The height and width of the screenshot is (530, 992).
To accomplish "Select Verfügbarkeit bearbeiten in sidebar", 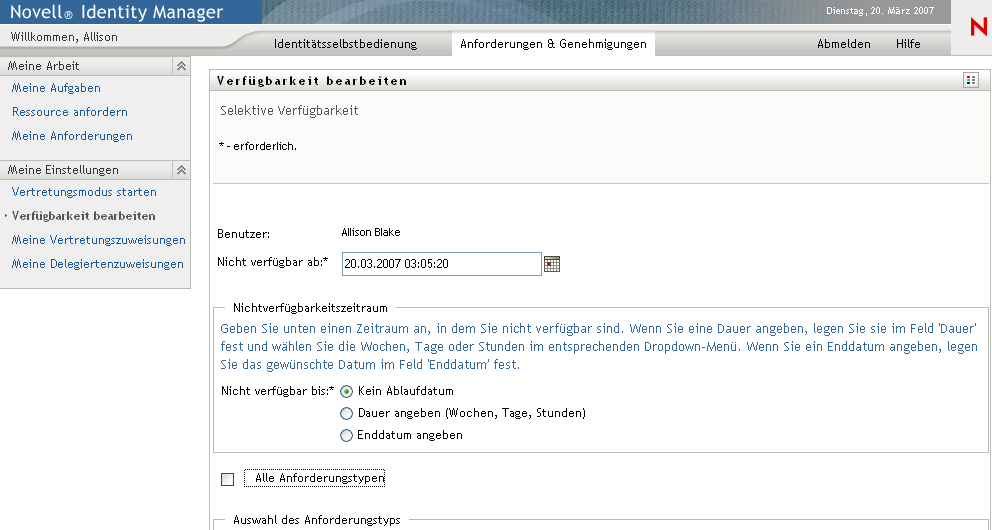I will (x=84, y=216).
